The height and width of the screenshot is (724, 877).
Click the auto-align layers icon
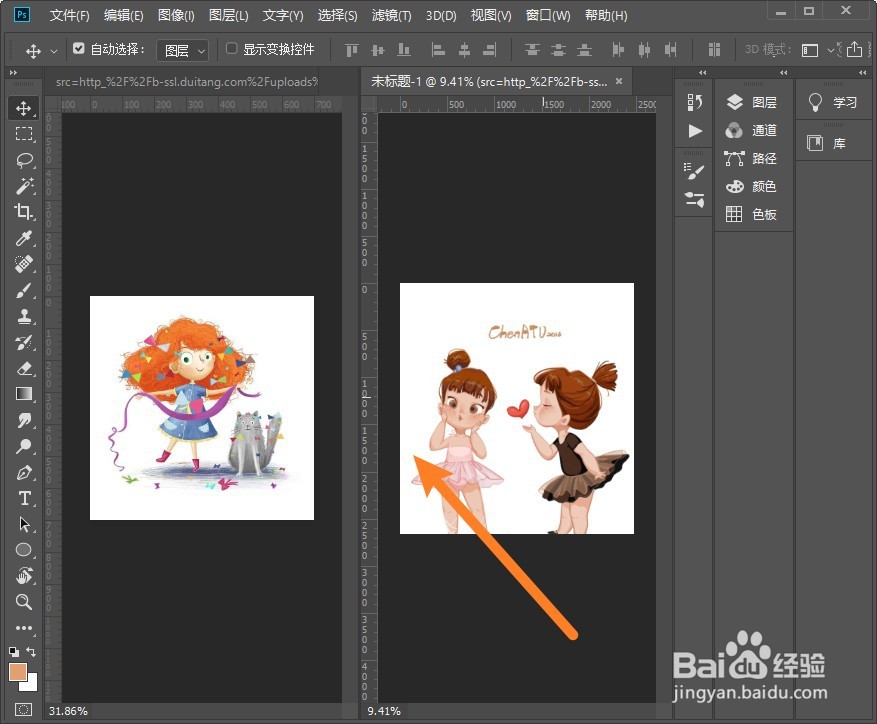click(x=714, y=50)
